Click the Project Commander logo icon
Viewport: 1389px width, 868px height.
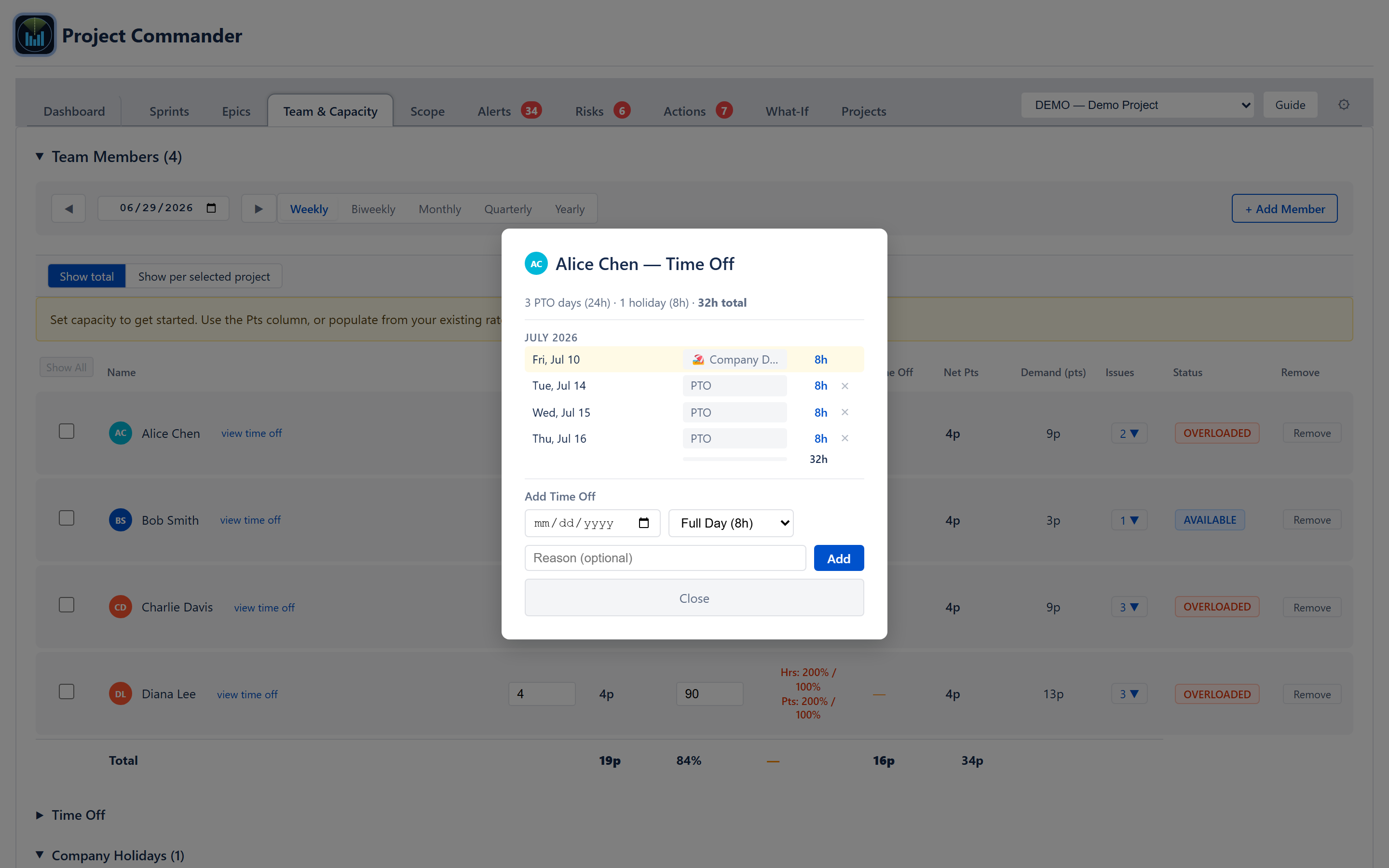point(34,35)
